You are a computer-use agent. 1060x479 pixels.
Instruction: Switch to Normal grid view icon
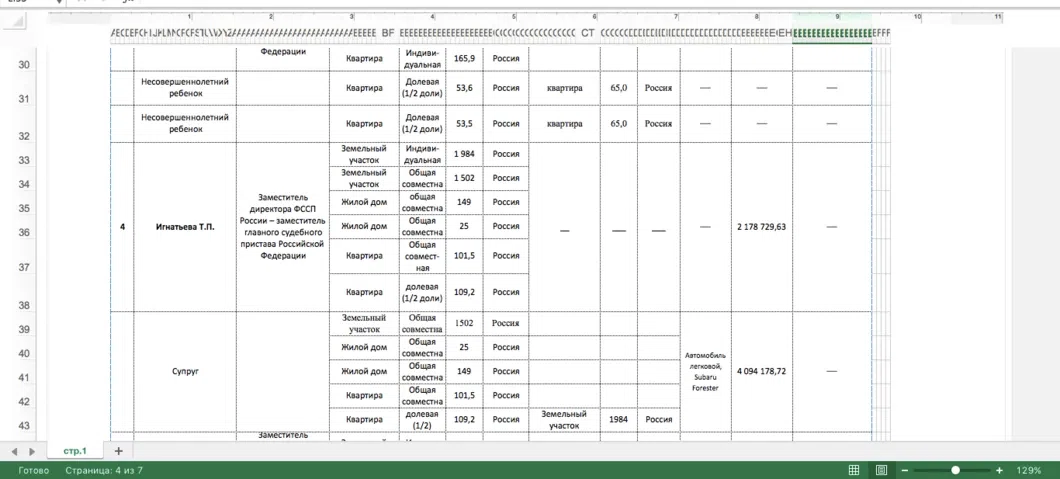(854, 470)
